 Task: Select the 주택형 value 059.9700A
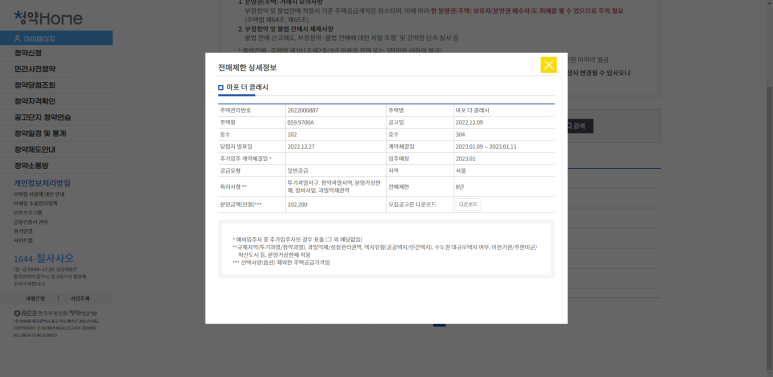[x=300, y=122]
